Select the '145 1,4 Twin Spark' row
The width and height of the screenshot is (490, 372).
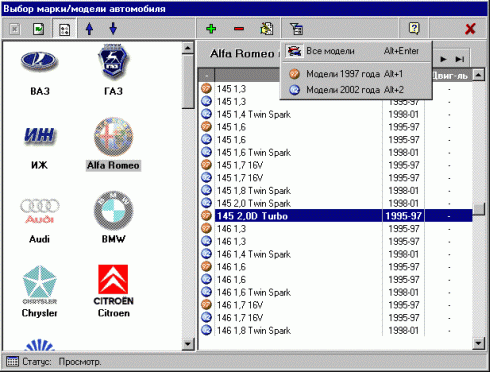pos(336,114)
